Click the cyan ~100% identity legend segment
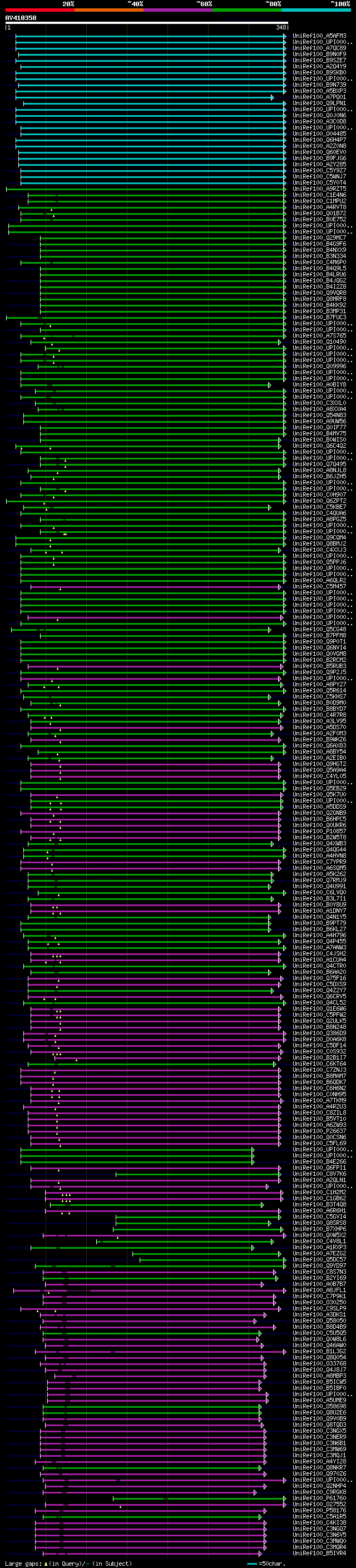 tap(316, 10)
